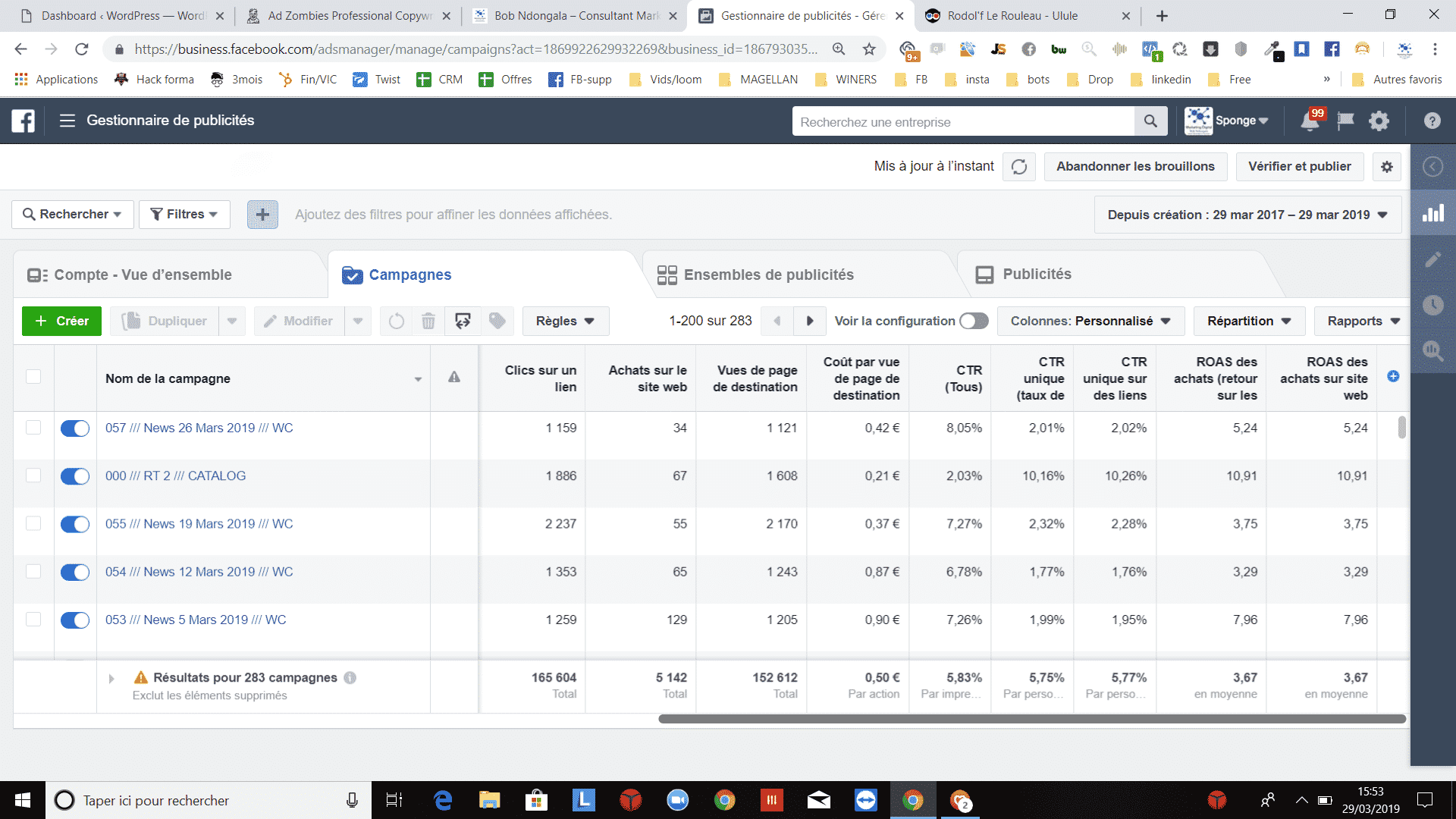Open campaign link 053 News 5 Mars 2019
The height and width of the screenshot is (819, 1456).
[196, 620]
